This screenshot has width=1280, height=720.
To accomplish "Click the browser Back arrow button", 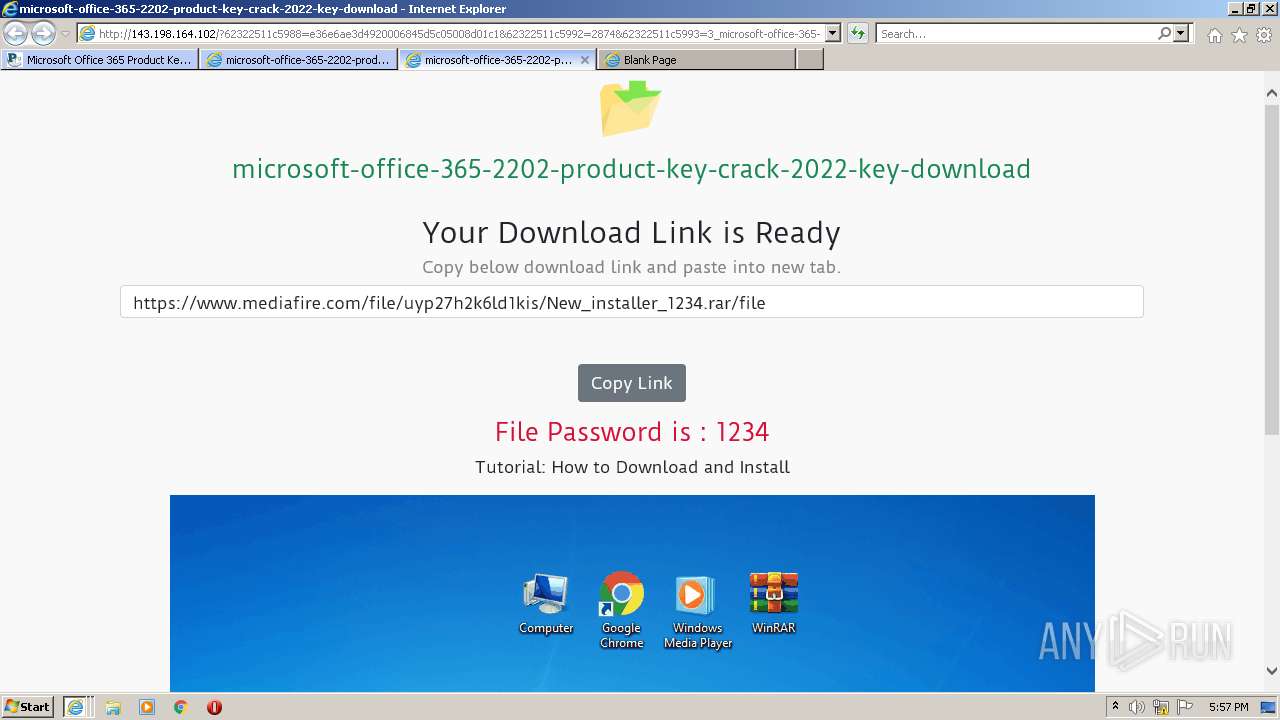I will point(16,33).
